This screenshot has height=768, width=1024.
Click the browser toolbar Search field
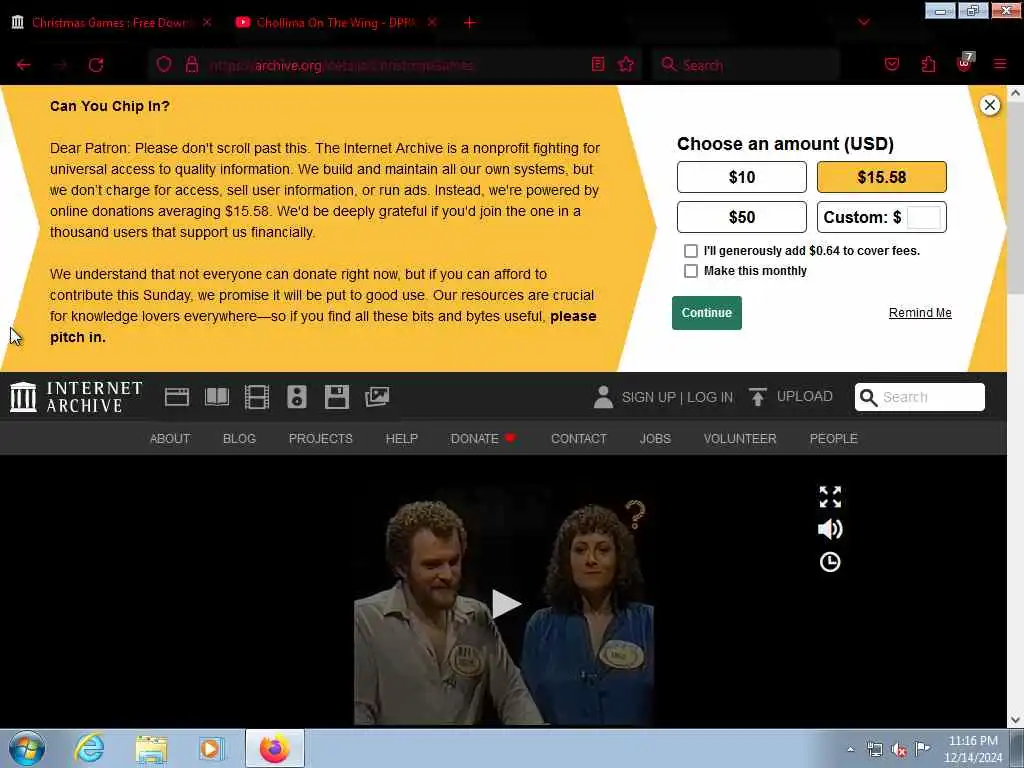(746, 65)
